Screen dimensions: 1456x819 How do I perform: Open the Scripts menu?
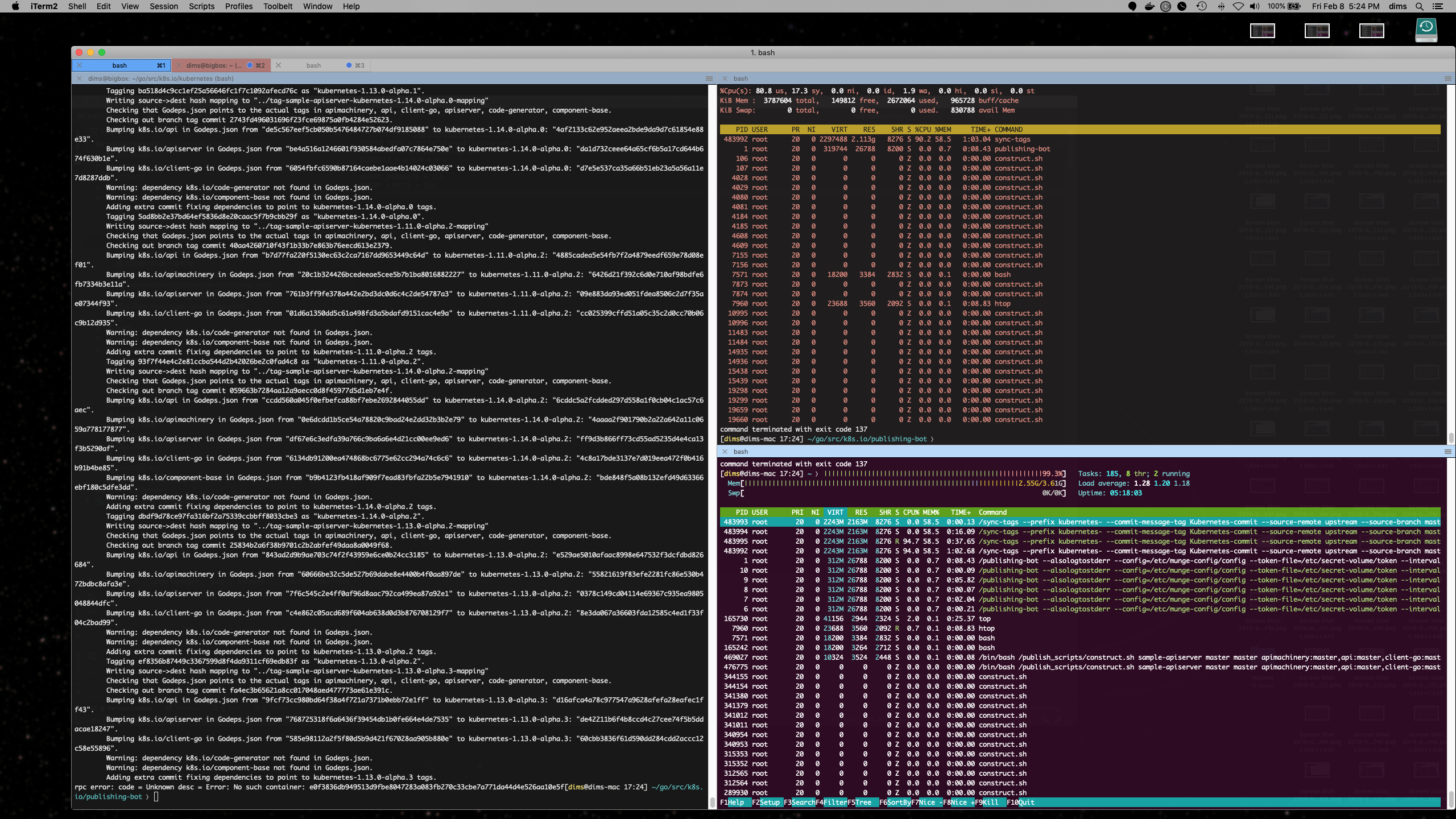201,6
